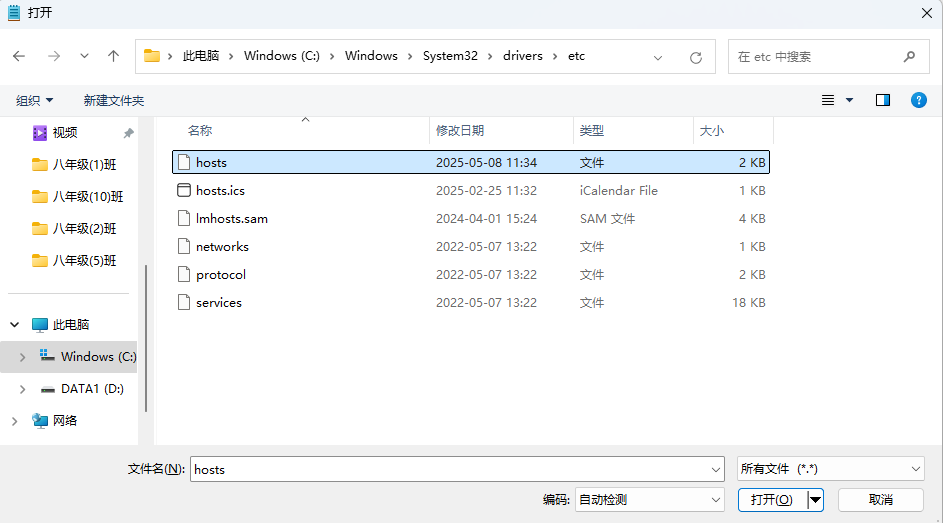Viewport: 943px width, 523px height.
Task: Go back with the left arrow
Action: click(19, 56)
